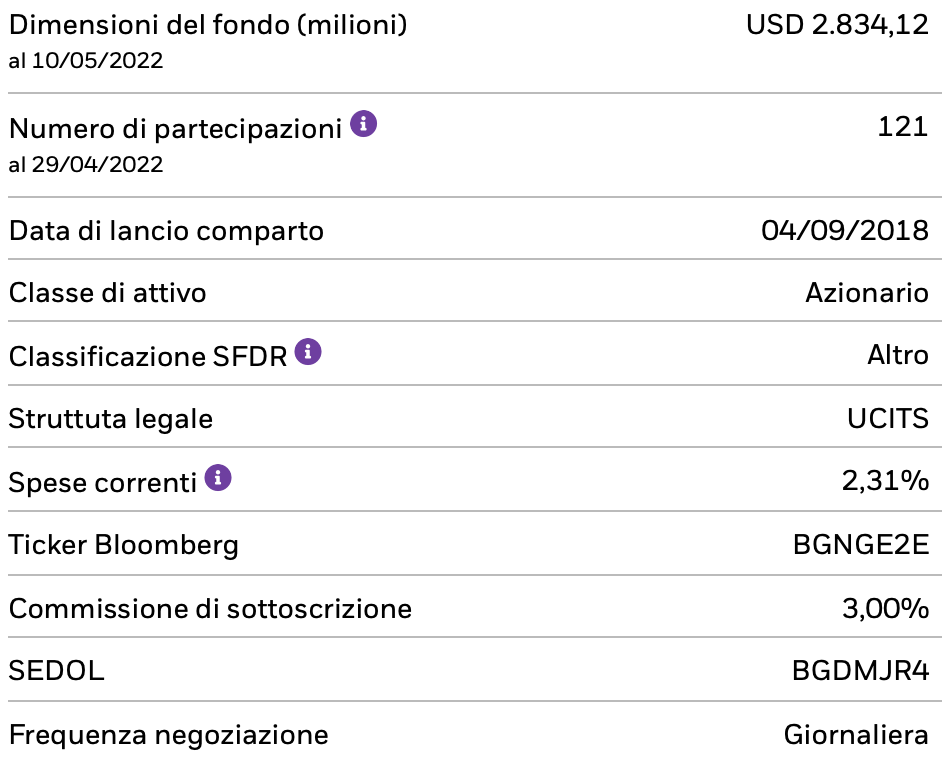Select the Altro SFDR value

(x=897, y=355)
